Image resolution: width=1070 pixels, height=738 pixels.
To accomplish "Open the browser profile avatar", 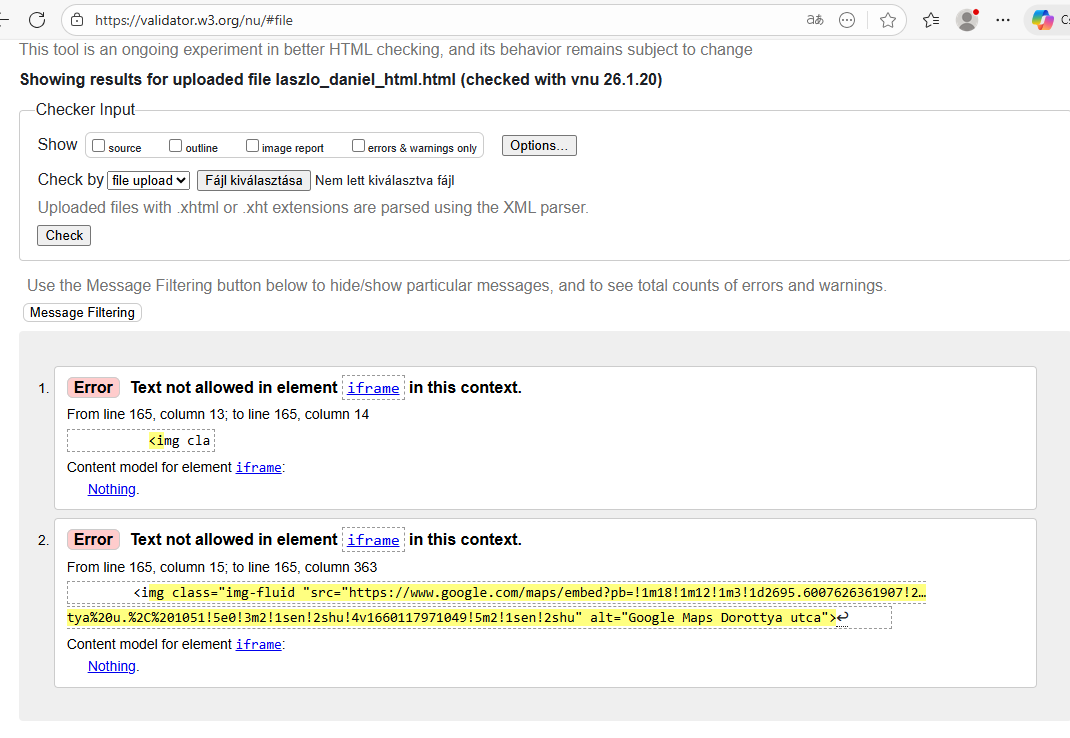I will coord(966,20).
